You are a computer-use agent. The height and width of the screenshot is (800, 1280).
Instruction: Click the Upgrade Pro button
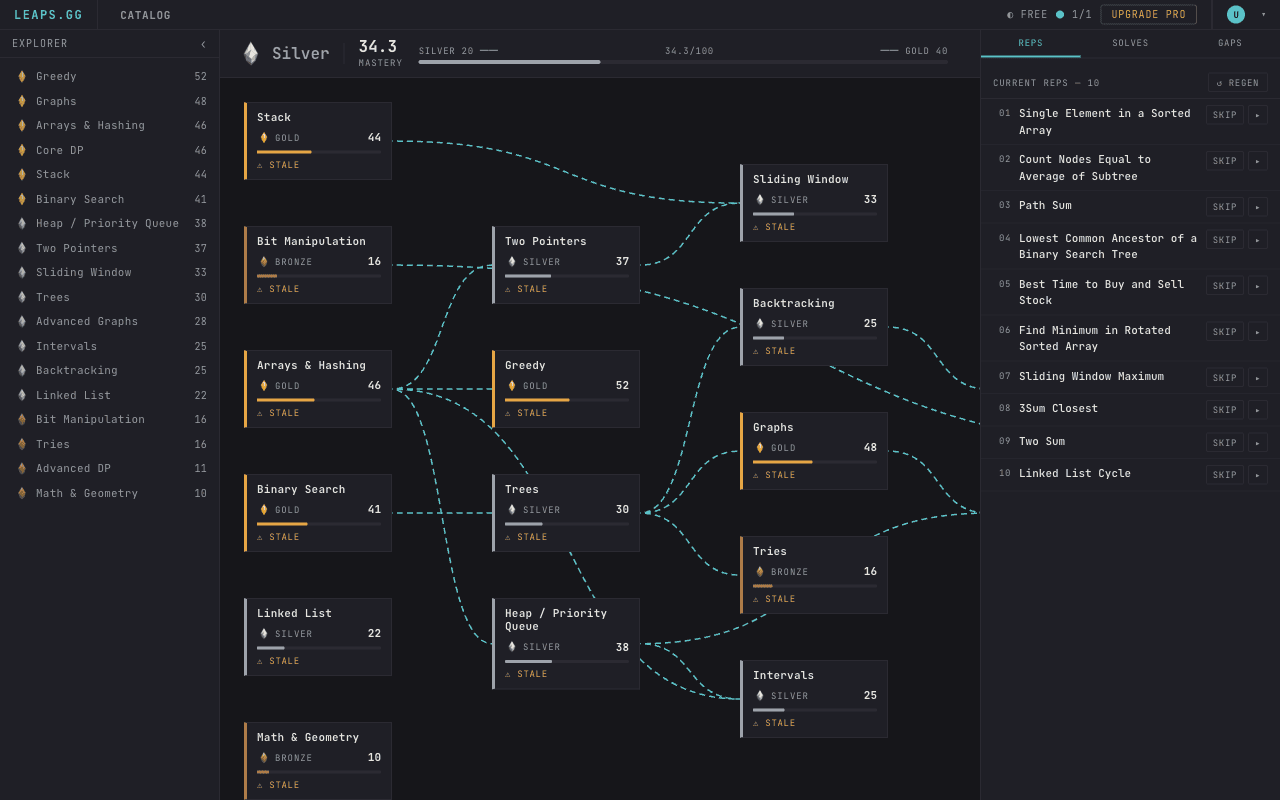[x=1148, y=15]
